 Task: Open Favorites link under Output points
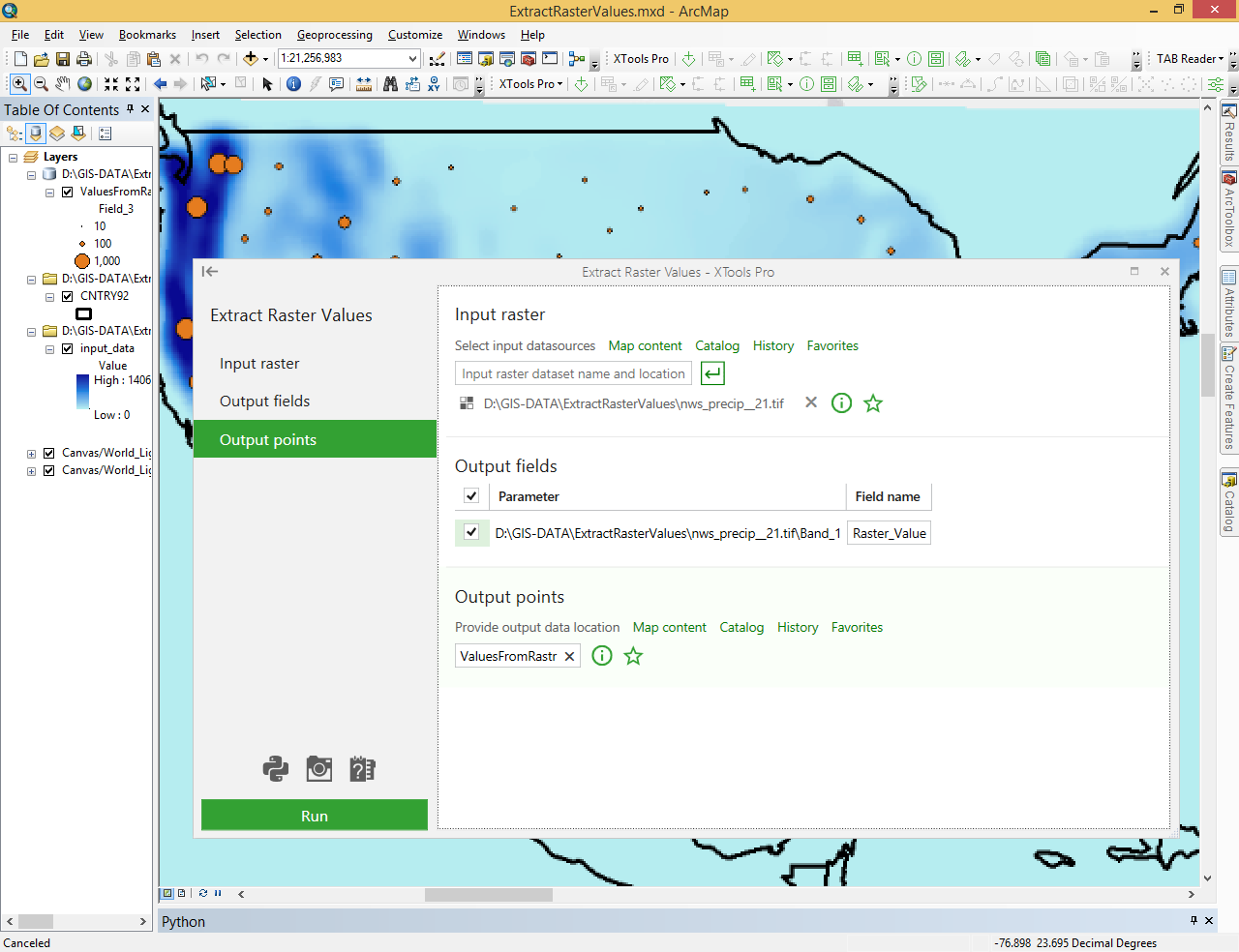click(857, 627)
